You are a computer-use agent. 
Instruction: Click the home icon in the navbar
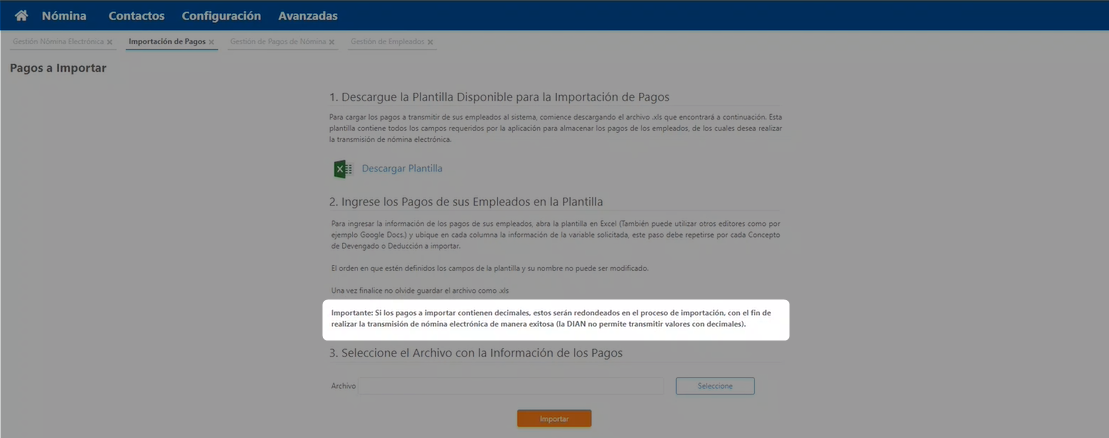tap(21, 16)
